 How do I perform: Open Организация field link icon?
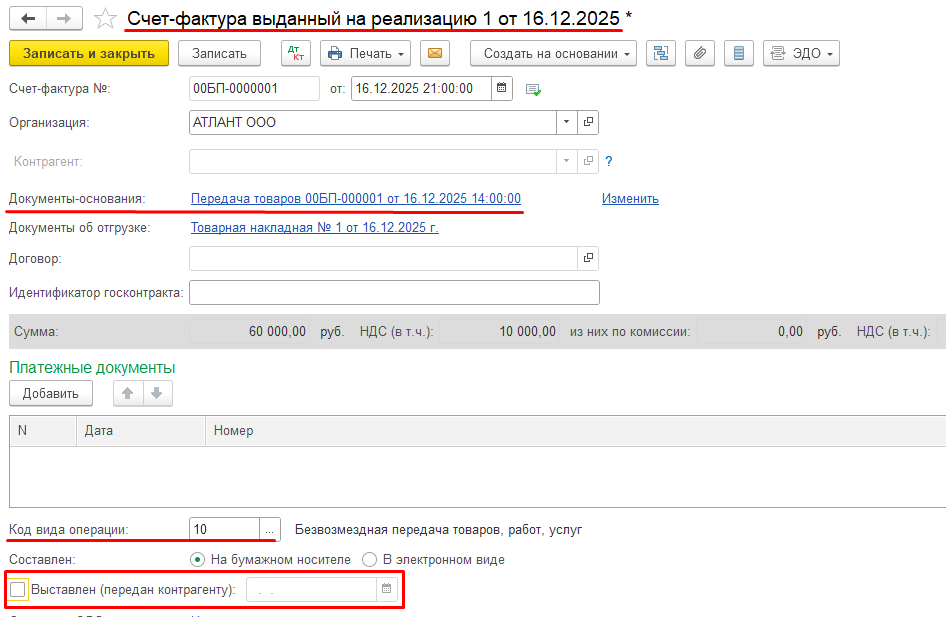(x=588, y=122)
